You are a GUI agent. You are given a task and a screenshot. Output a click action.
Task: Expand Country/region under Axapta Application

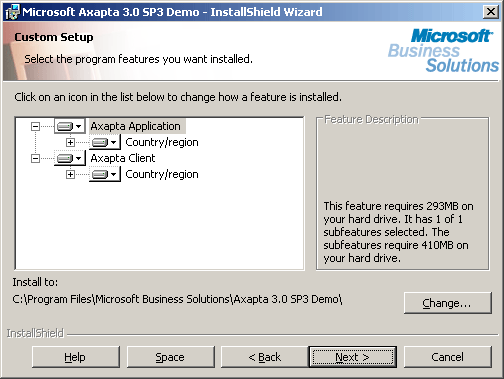coord(70,142)
